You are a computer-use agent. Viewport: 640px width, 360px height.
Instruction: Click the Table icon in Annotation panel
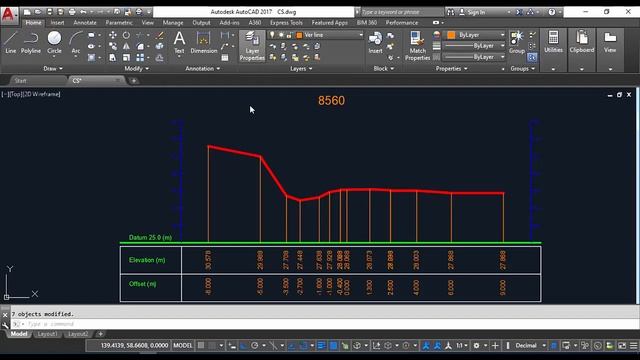pyautogui.click(x=225, y=58)
